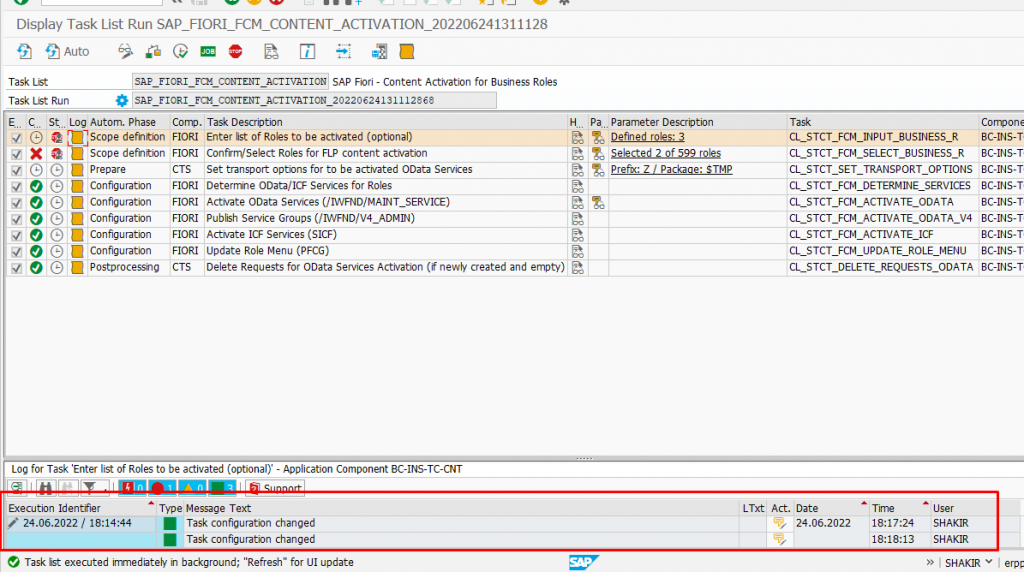Filter log by abort messages (lightning 0)
Image resolution: width=1024 pixels, height=572 pixels.
click(133, 488)
